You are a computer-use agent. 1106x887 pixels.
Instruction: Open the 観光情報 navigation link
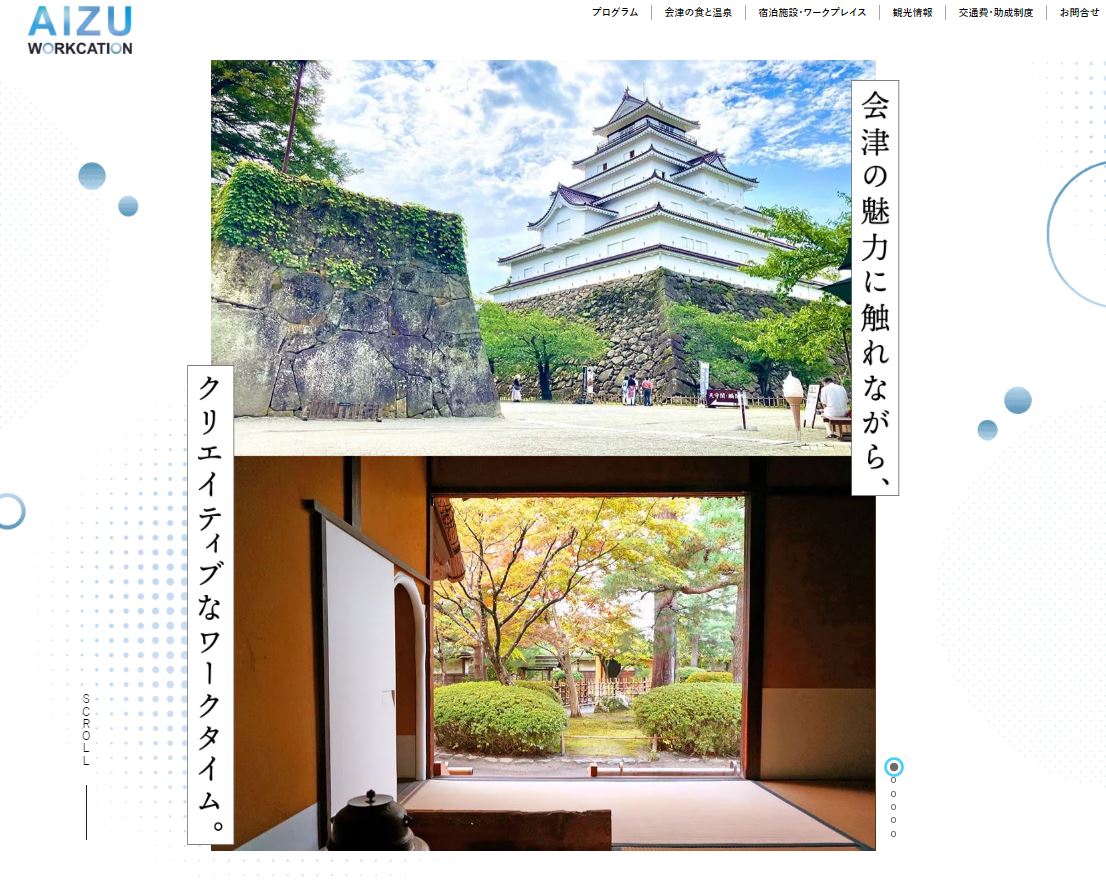coord(912,13)
